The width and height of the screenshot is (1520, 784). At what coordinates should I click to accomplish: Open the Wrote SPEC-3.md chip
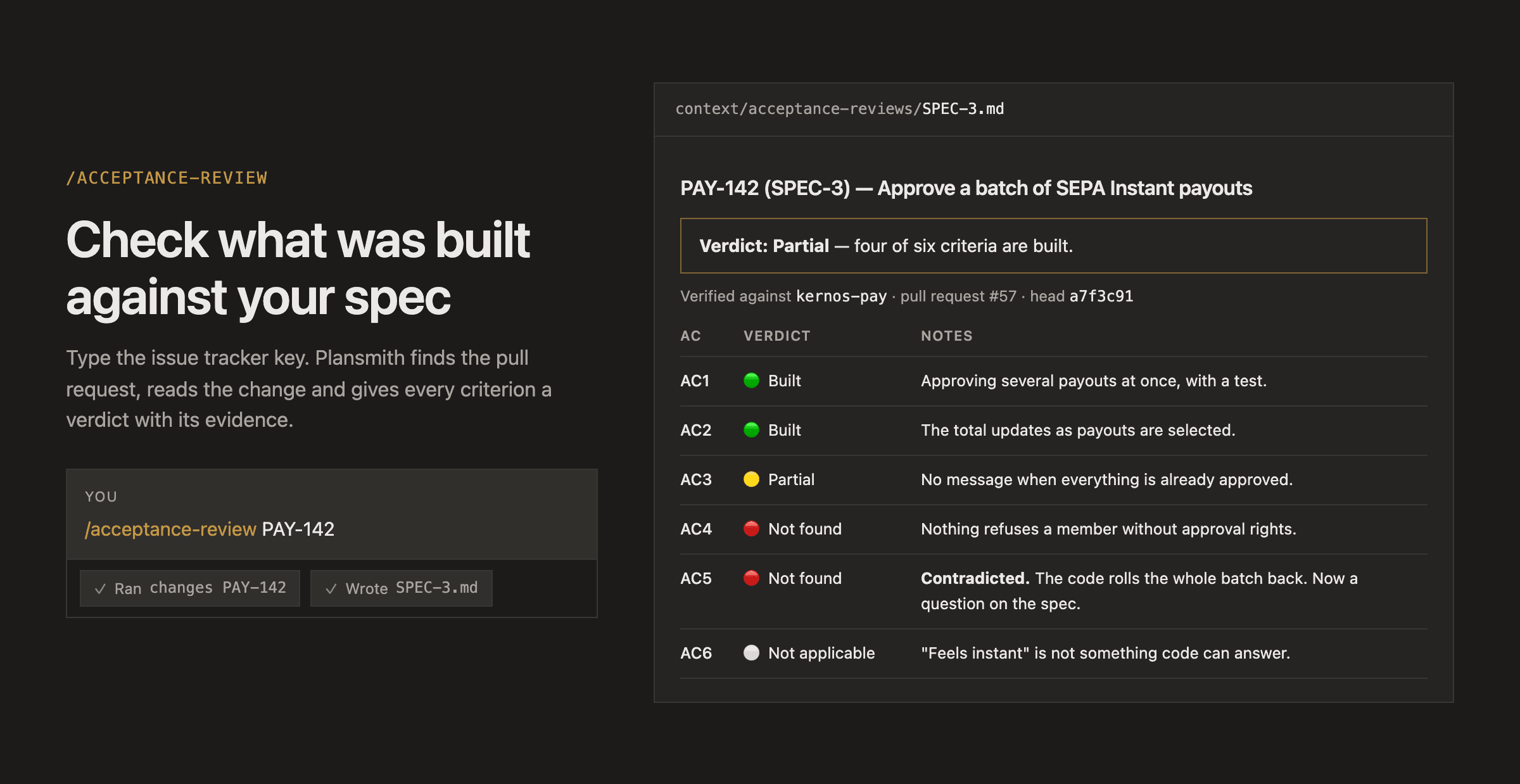pyautogui.click(x=402, y=588)
